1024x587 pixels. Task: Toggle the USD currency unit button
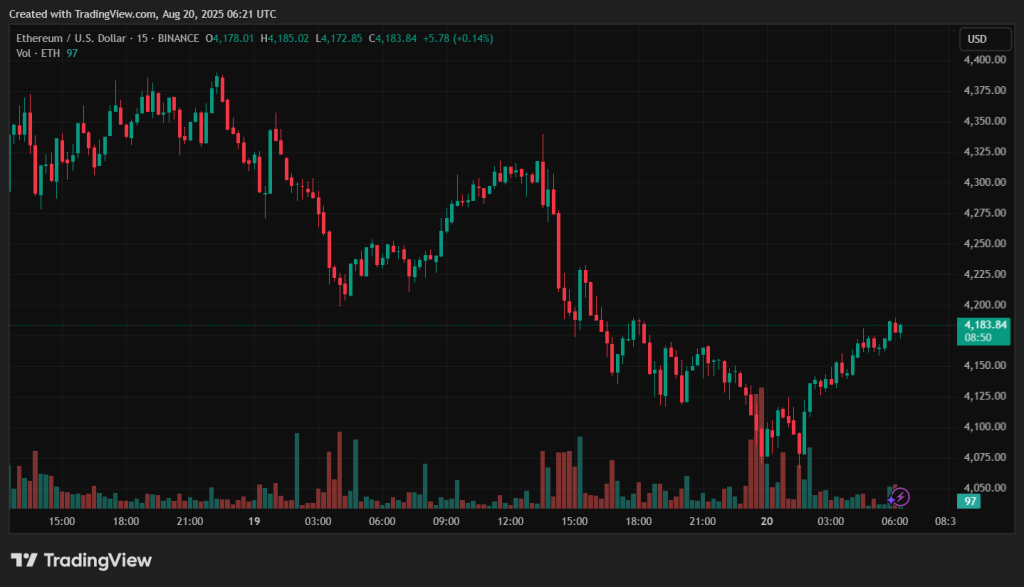984,39
